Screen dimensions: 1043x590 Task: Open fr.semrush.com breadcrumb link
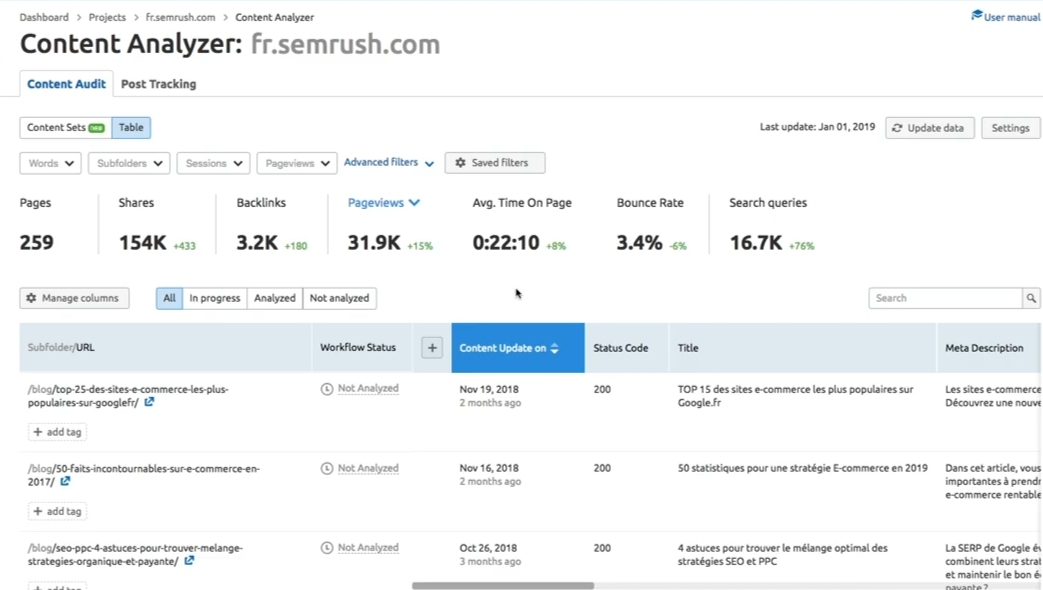[180, 17]
